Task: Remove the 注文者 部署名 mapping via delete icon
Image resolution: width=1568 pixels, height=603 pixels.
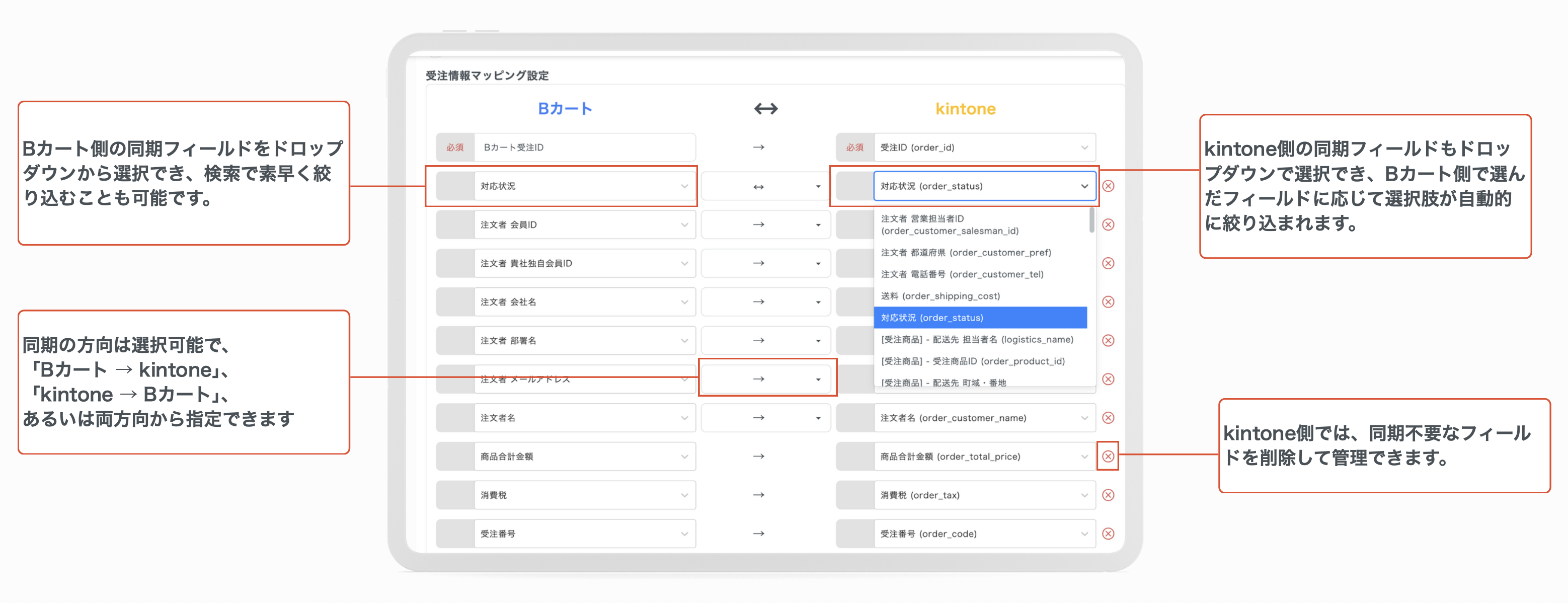Action: click(x=1109, y=340)
